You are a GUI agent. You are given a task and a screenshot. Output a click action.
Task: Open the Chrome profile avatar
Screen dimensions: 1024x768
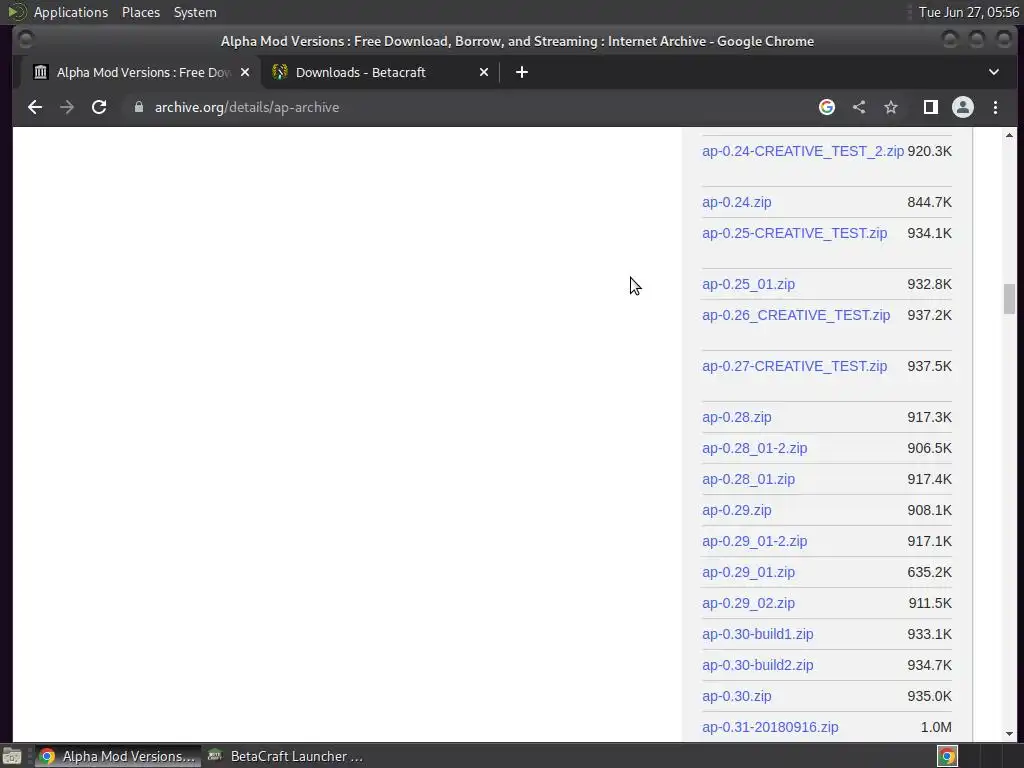[963, 107]
